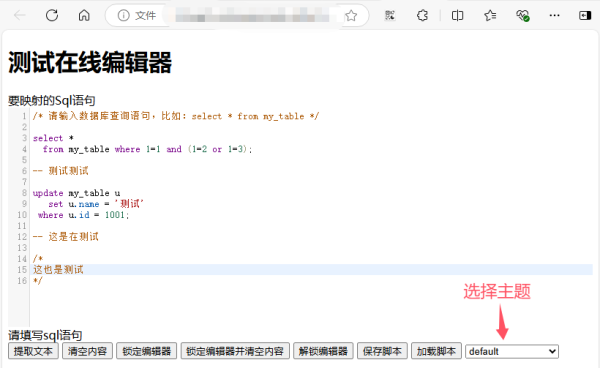The height and width of the screenshot is (368, 600).
Task: Click 'u.name' on the set line
Action: [x=84, y=204]
